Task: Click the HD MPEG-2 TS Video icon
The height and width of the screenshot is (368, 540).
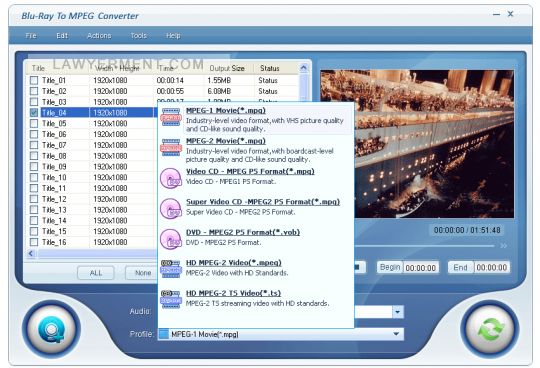Action: [171, 299]
